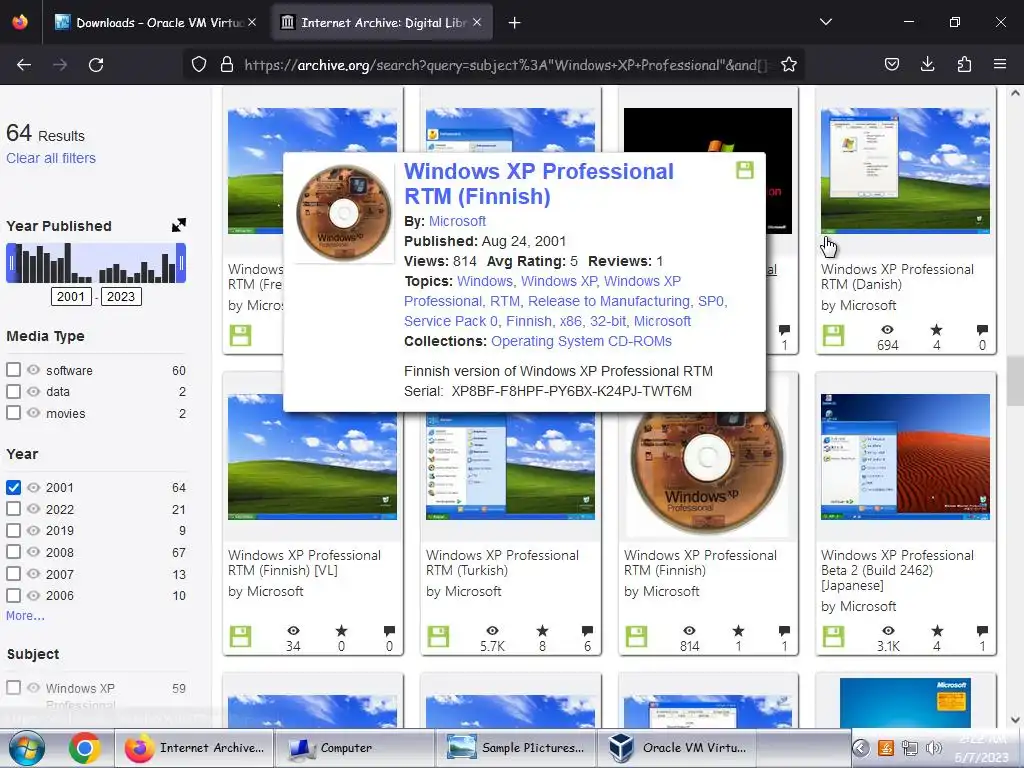Open the Firefox hamburger menu
Image resolution: width=1024 pixels, height=768 pixels.
point(999,64)
